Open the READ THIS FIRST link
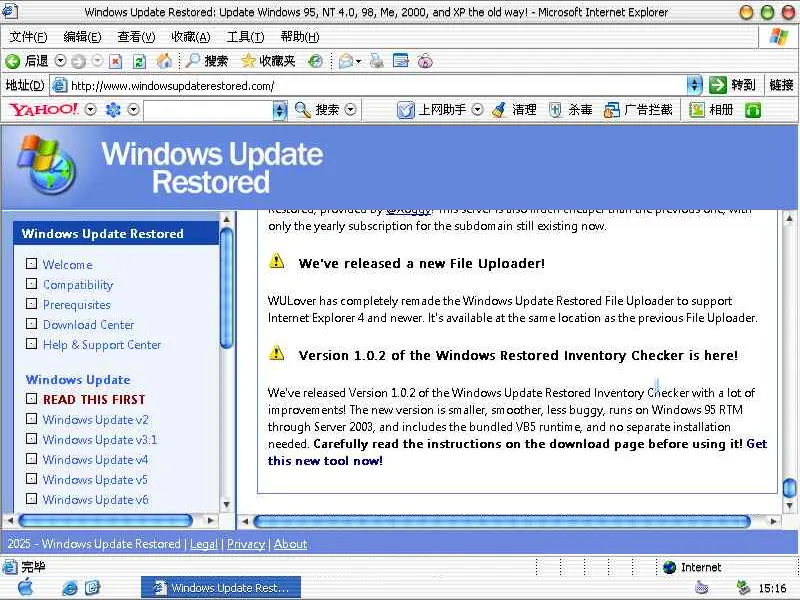This screenshot has height=600, width=800. click(94, 399)
